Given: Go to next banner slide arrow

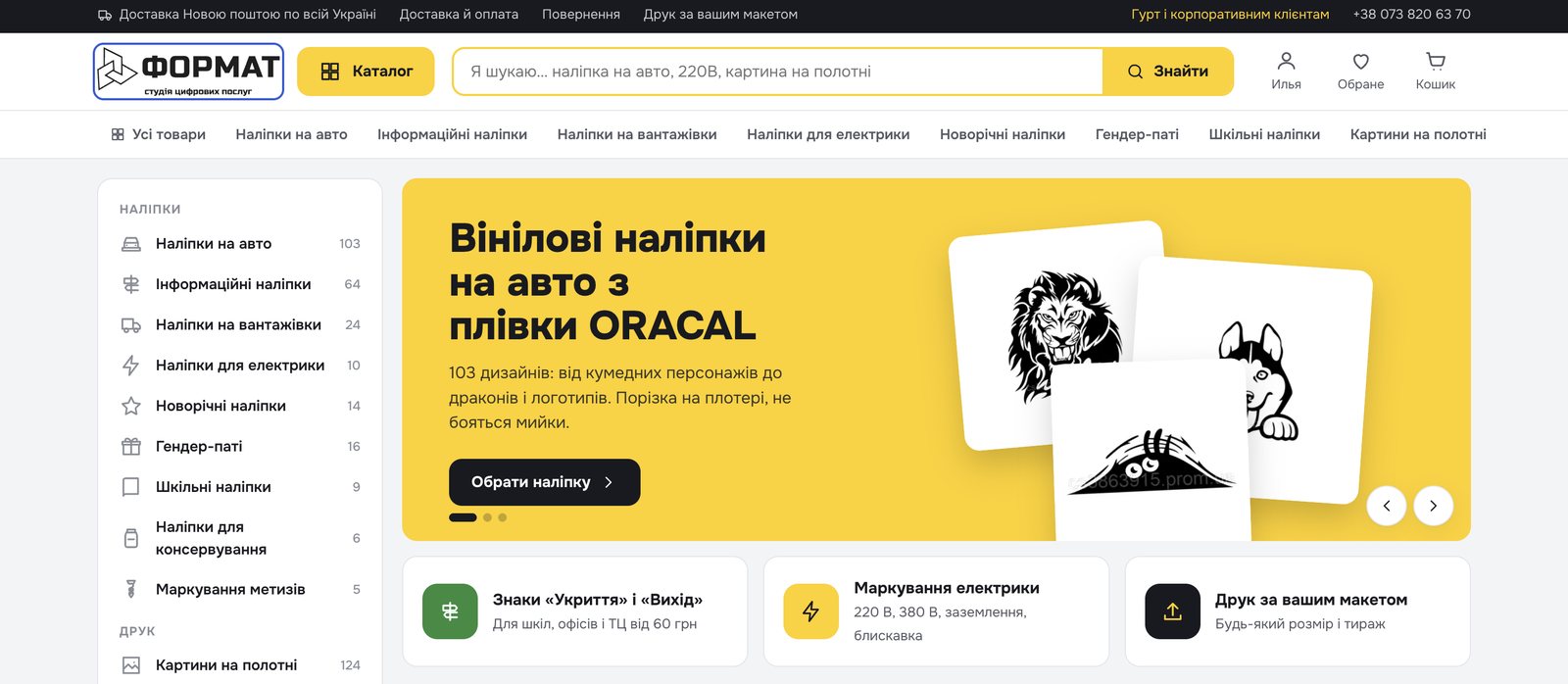Looking at the screenshot, I should 1434,506.
